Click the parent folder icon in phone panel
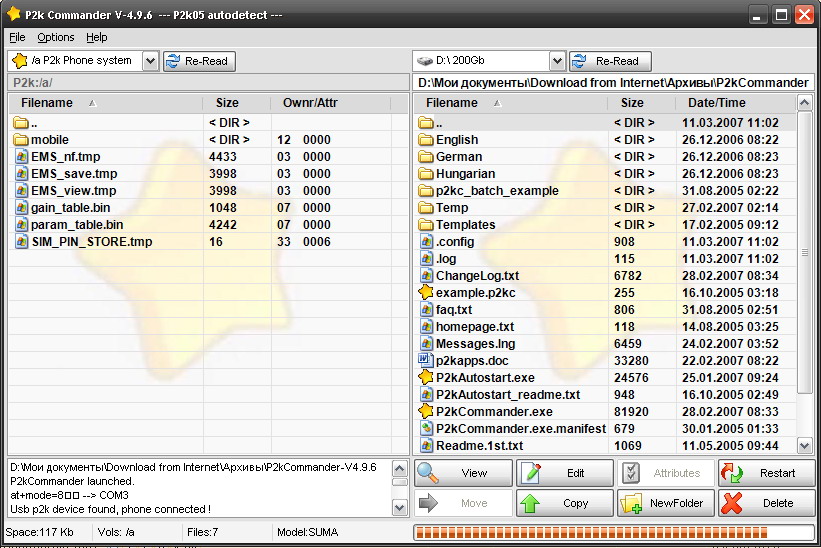Screen dimensions: 821x548 [x=21, y=123]
